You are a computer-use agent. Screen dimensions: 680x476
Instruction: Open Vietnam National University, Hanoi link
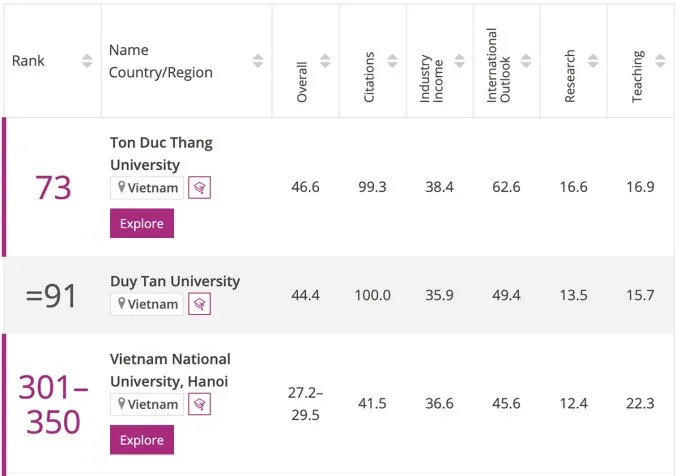(x=170, y=370)
